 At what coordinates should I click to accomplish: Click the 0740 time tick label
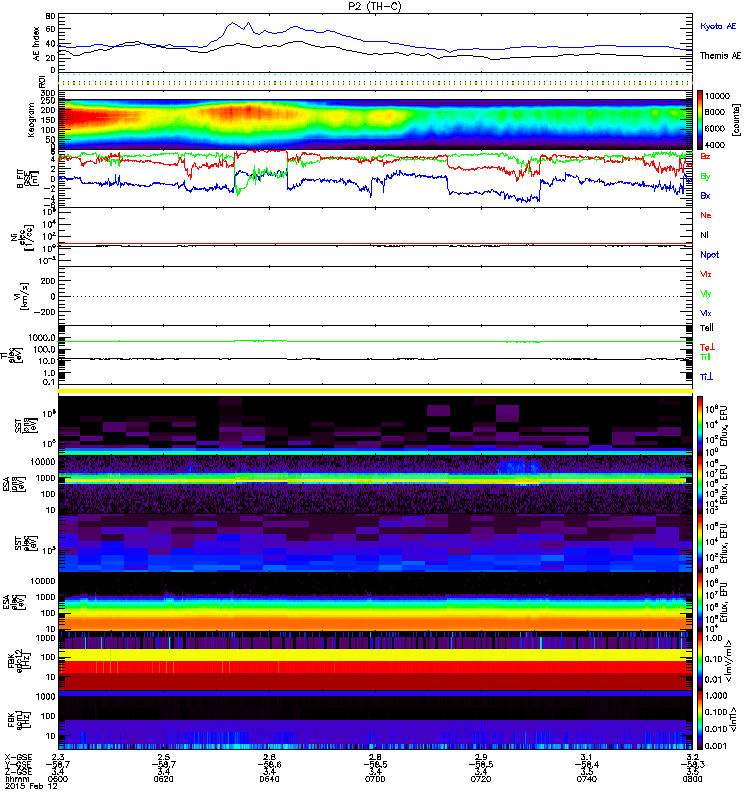[587, 779]
